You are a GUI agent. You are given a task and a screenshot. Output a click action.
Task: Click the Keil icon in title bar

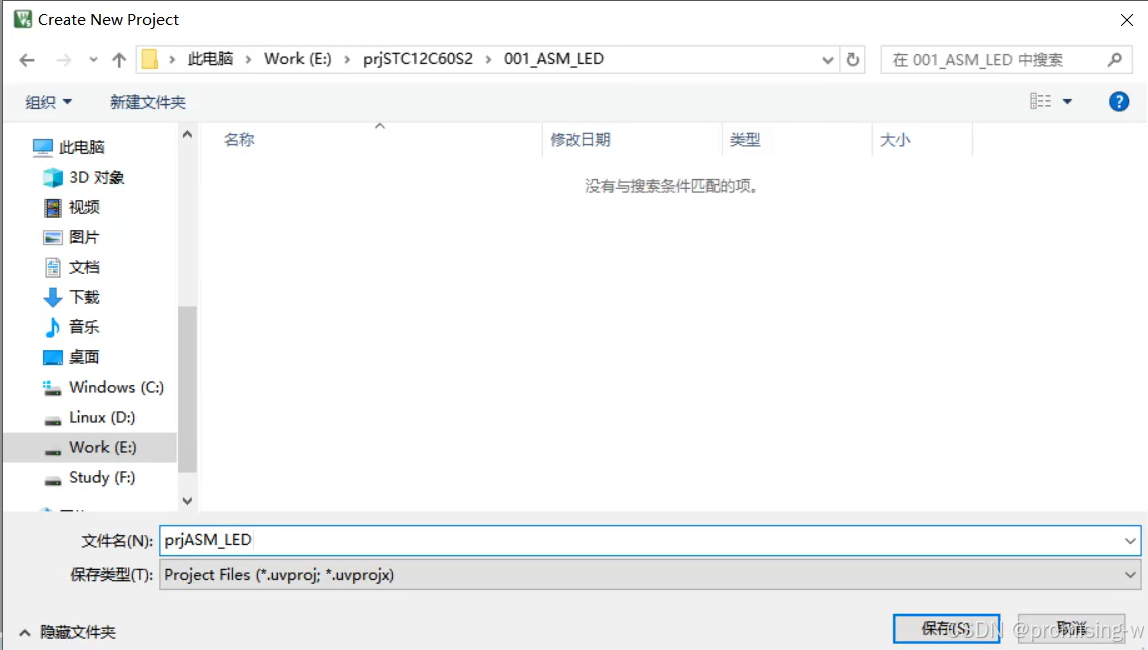point(23,19)
